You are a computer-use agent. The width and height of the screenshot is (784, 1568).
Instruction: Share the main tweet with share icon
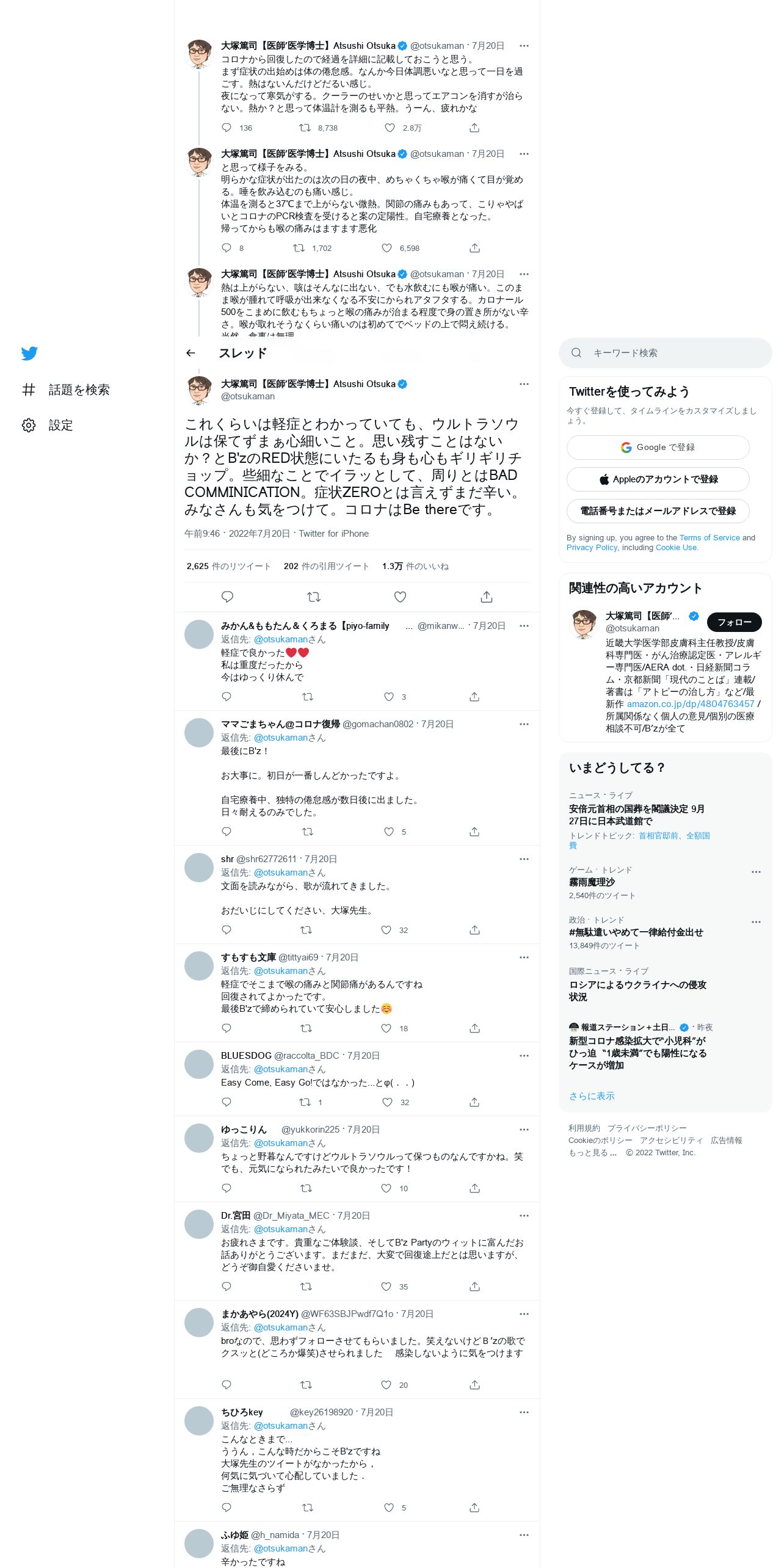click(487, 597)
